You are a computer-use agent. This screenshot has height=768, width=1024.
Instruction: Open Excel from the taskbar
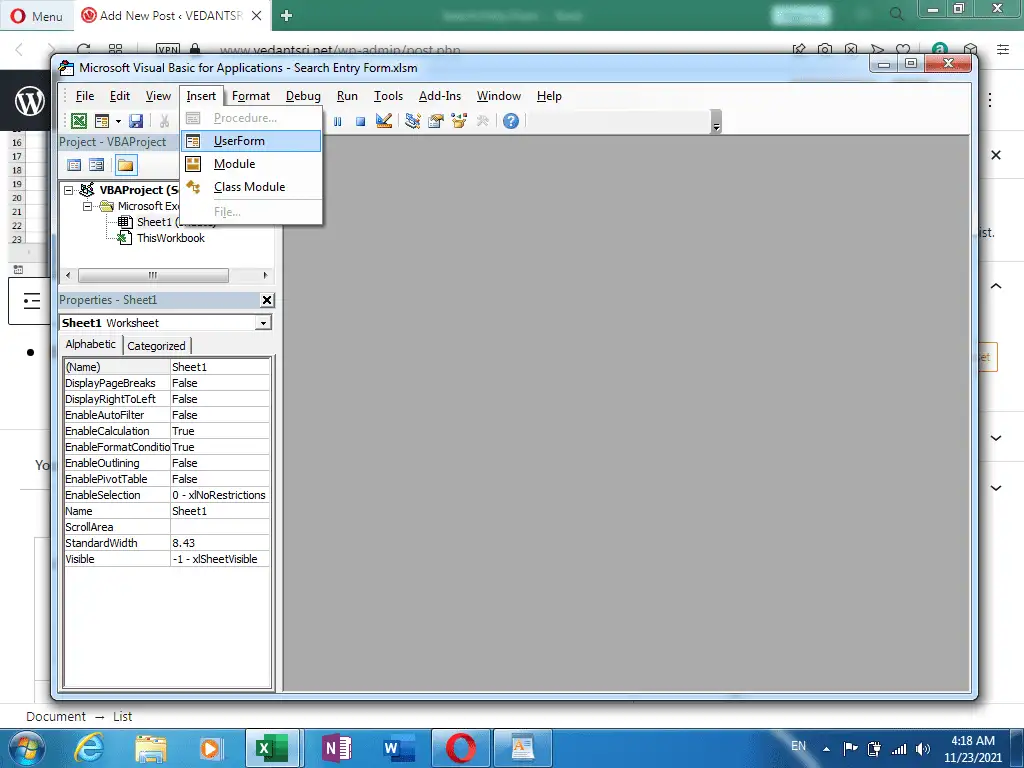tap(272, 748)
